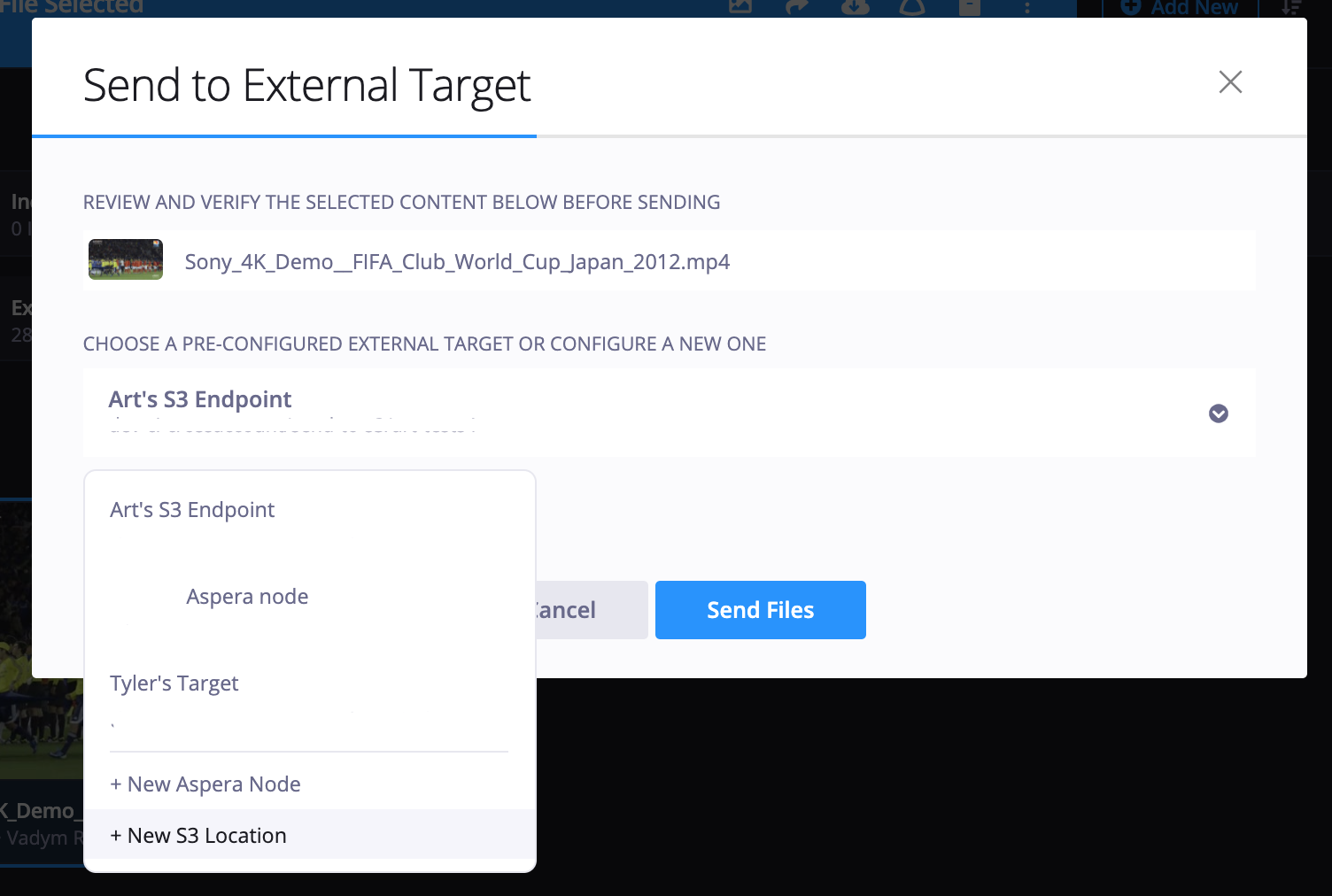This screenshot has width=1332, height=896.
Task: Click the rounded triangle icon in the top bar
Action: click(x=912, y=8)
